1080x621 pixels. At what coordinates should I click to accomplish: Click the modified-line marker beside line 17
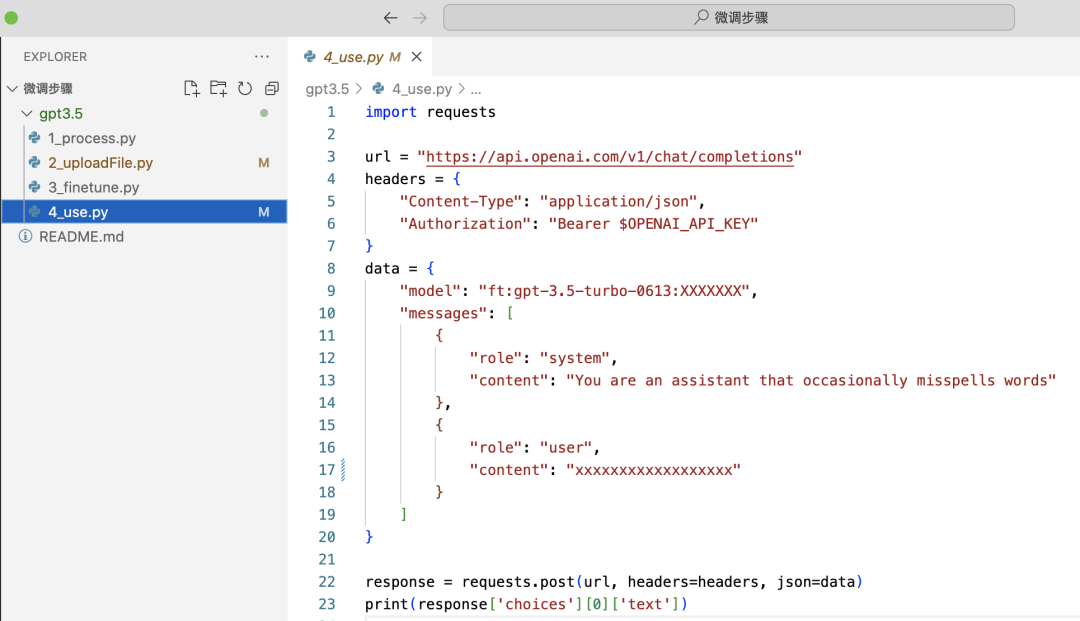343,470
